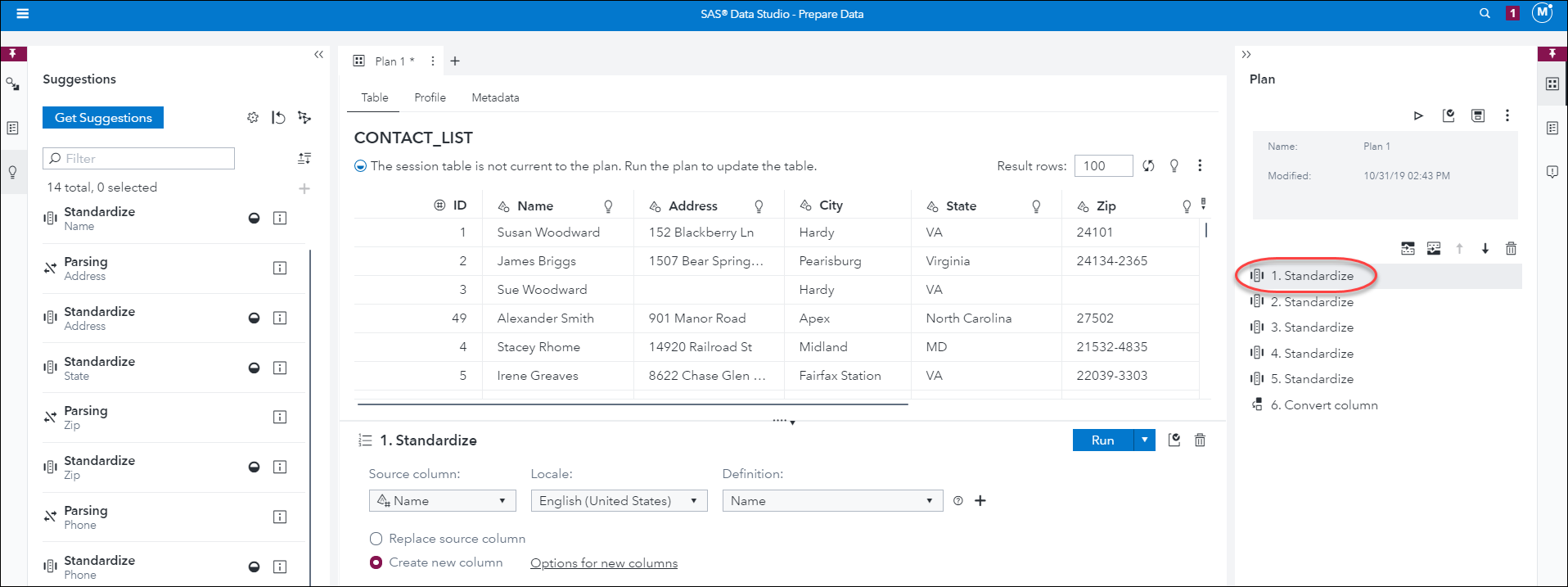Image resolution: width=1568 pixels, height=587 pixels.
Task: Switch to the Metadata tab
Action: pyautogui.click(x=495, y=97)
